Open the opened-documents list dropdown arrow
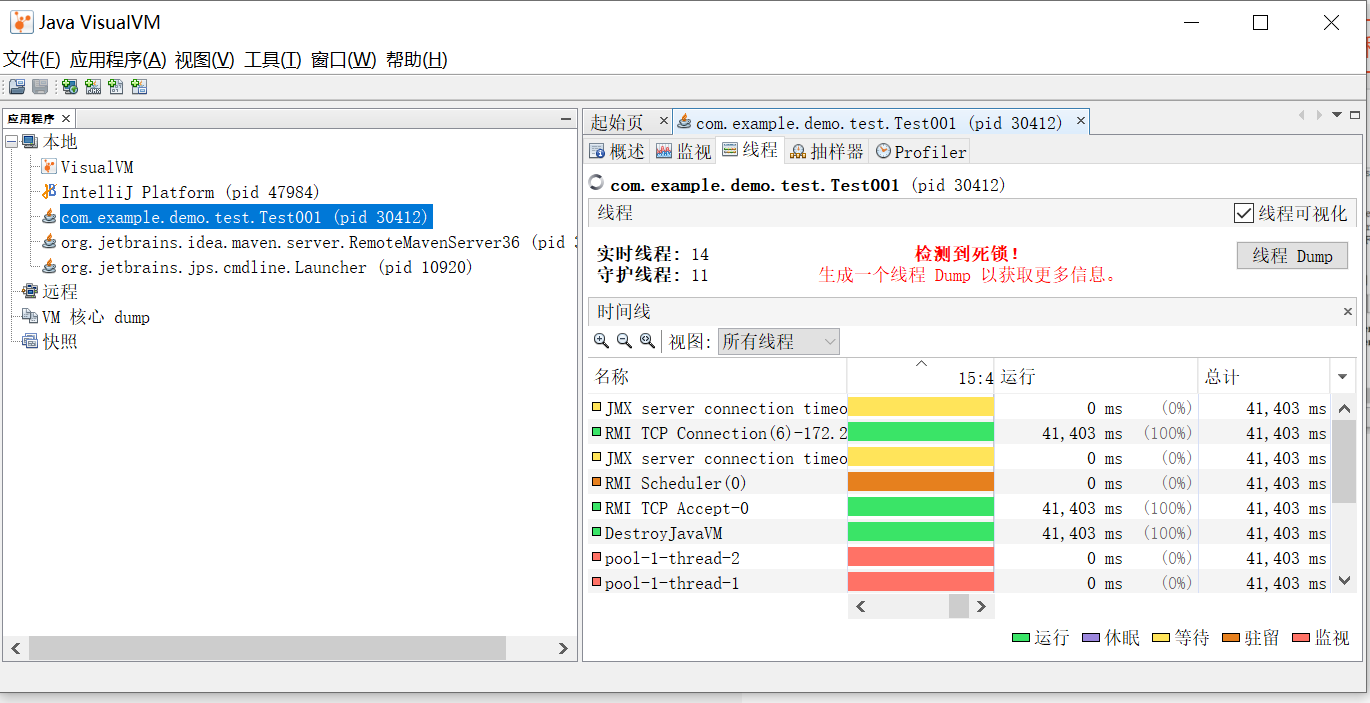 click(1337, 115)
